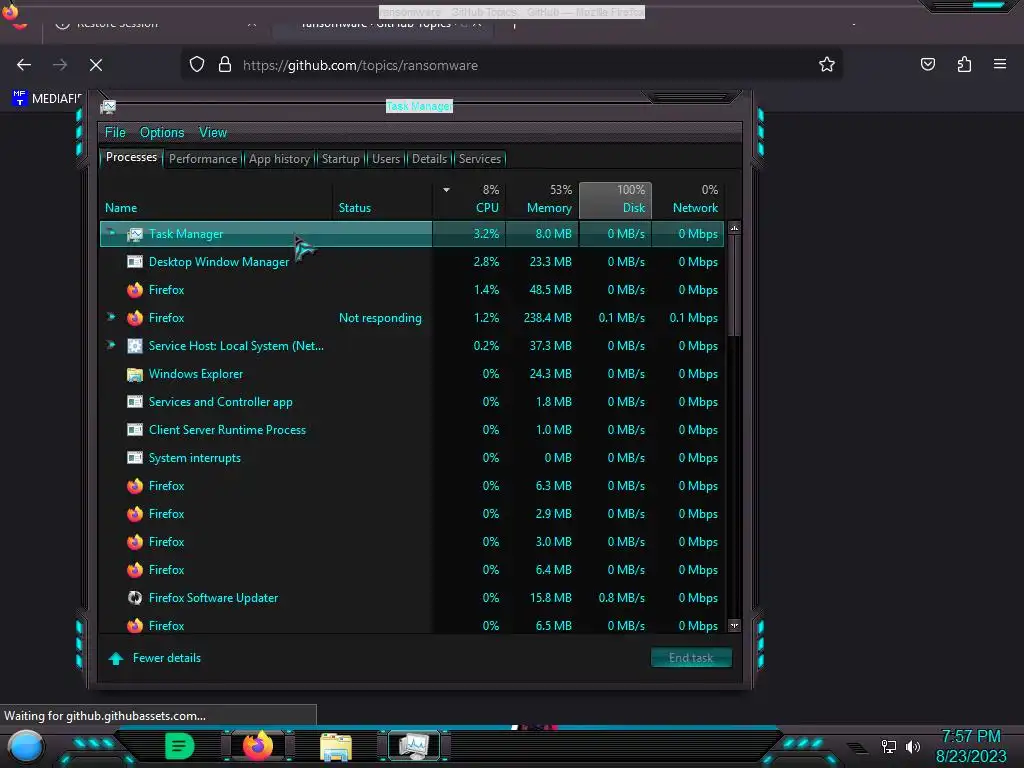Open the green notes app in taskbar
Viewport: 1024px width, 768px height.
pyautogui.click(x=180, y=746)
